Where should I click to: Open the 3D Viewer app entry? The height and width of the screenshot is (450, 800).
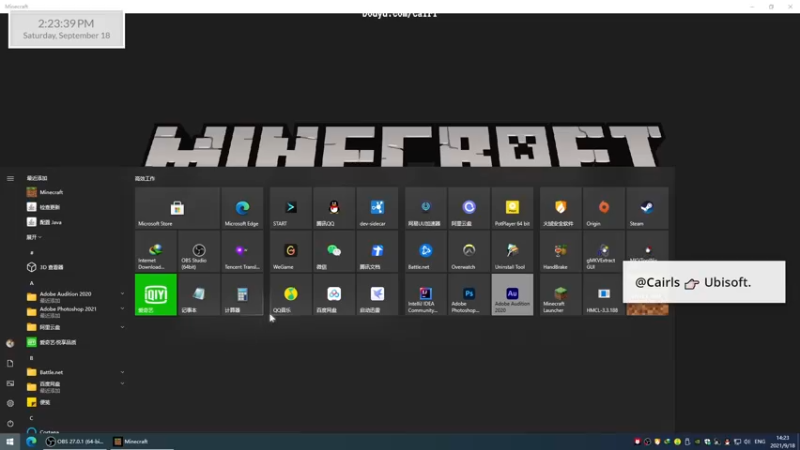76,267
